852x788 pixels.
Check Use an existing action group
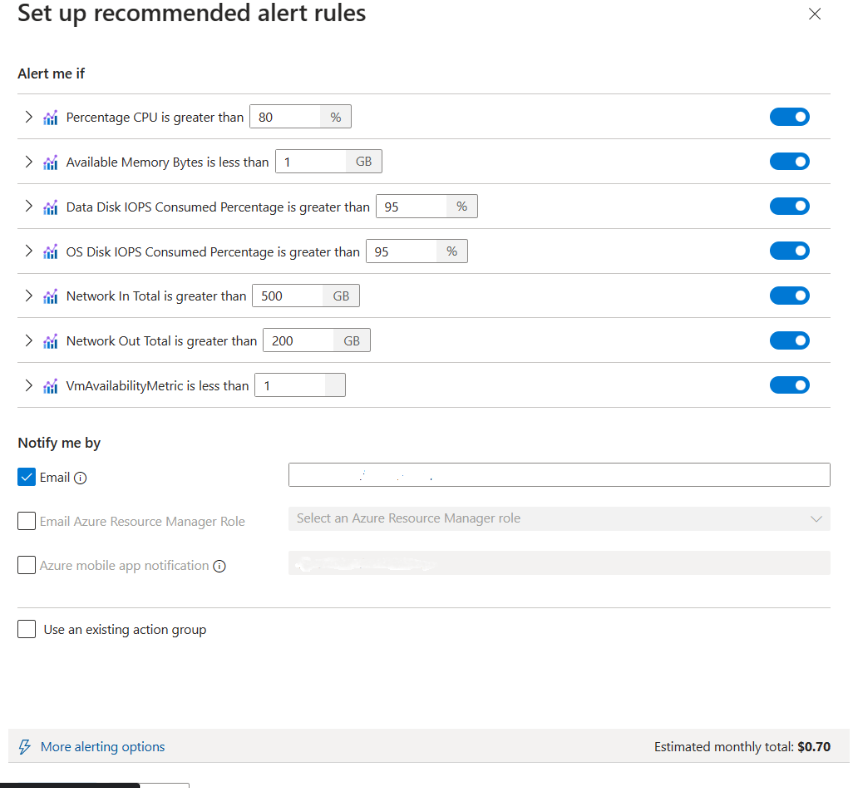27,629
